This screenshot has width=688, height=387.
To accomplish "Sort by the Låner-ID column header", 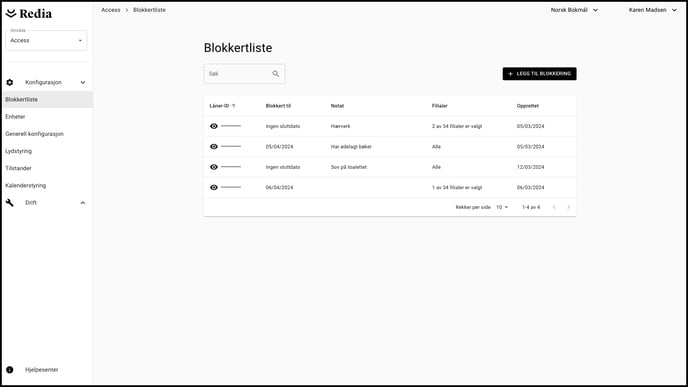I will (219, 106).
